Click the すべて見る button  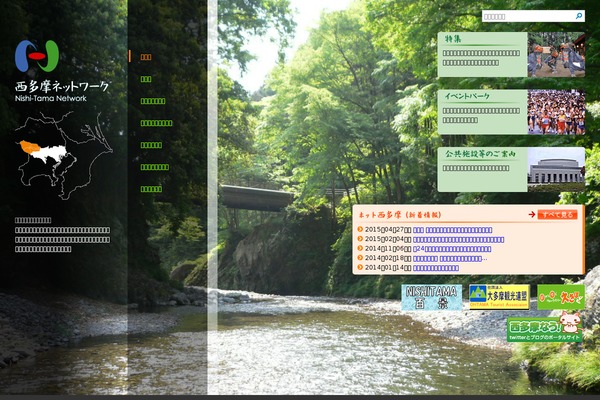point(557,214)
